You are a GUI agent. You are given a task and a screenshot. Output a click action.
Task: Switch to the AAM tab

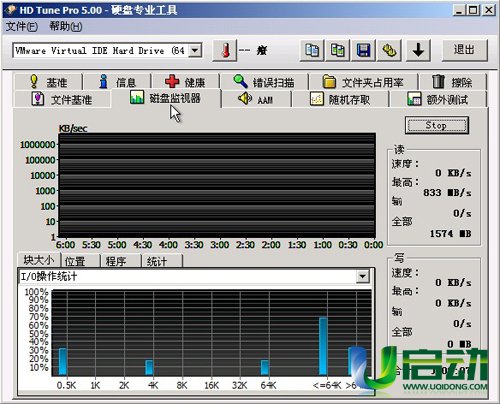click(256, 99)
